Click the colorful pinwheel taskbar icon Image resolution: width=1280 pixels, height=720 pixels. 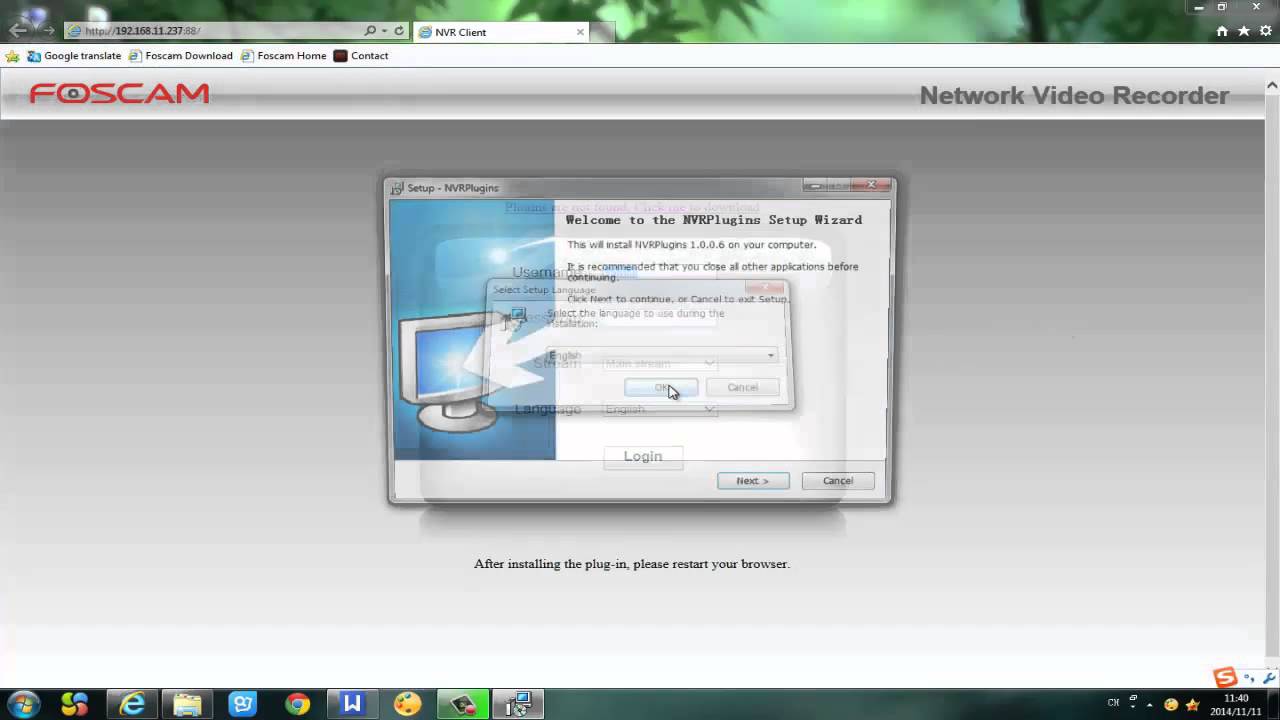click(x=75, y=704)
